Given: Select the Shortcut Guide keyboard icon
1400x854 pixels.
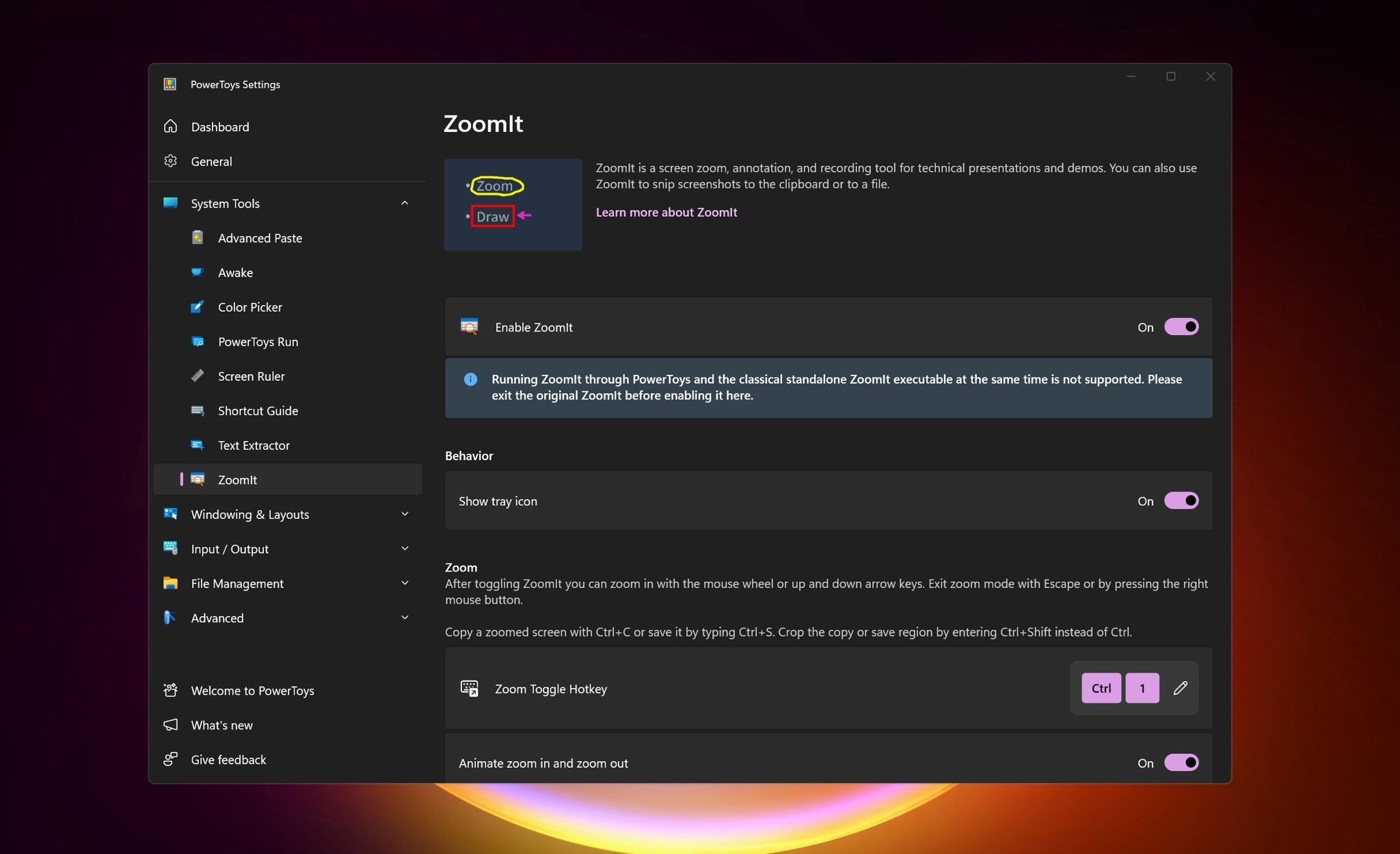Looking at the screenshot, I should click(x=198, y=410).
